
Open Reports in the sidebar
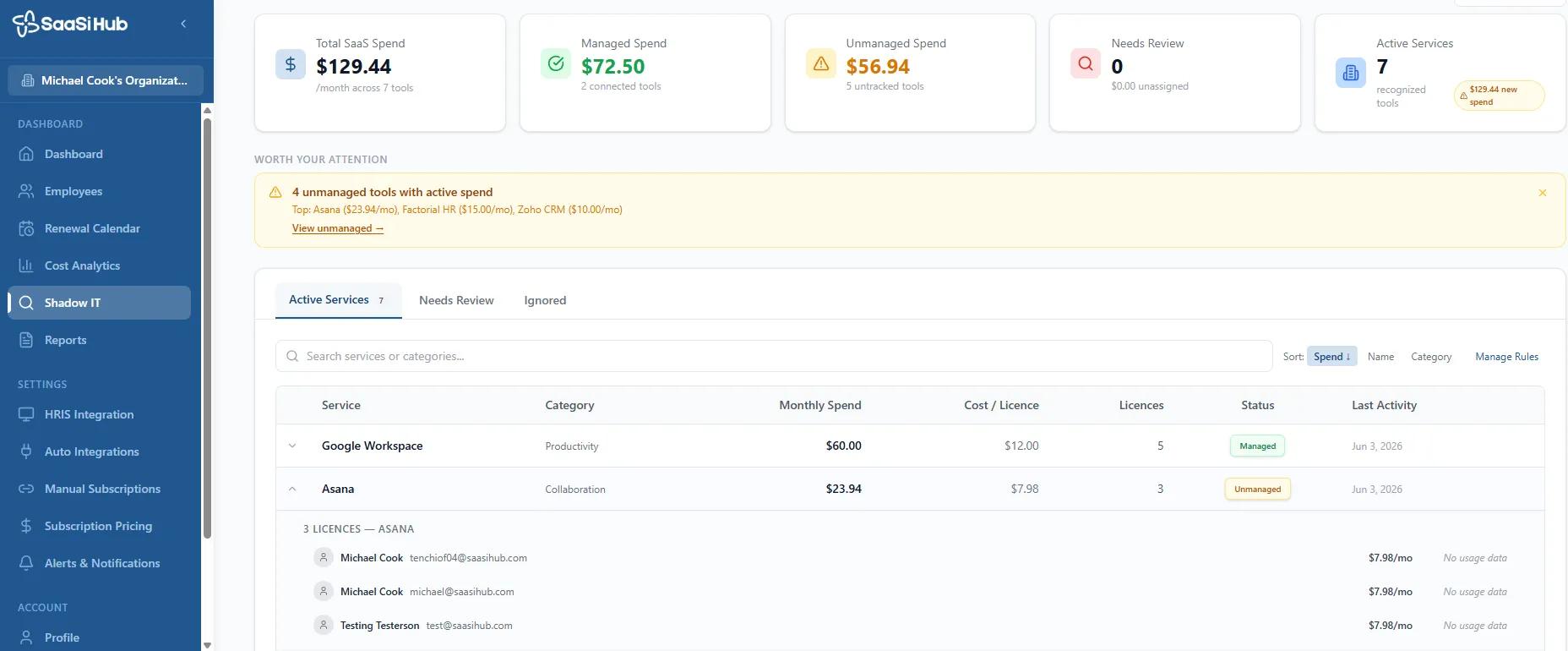point(100,340)
